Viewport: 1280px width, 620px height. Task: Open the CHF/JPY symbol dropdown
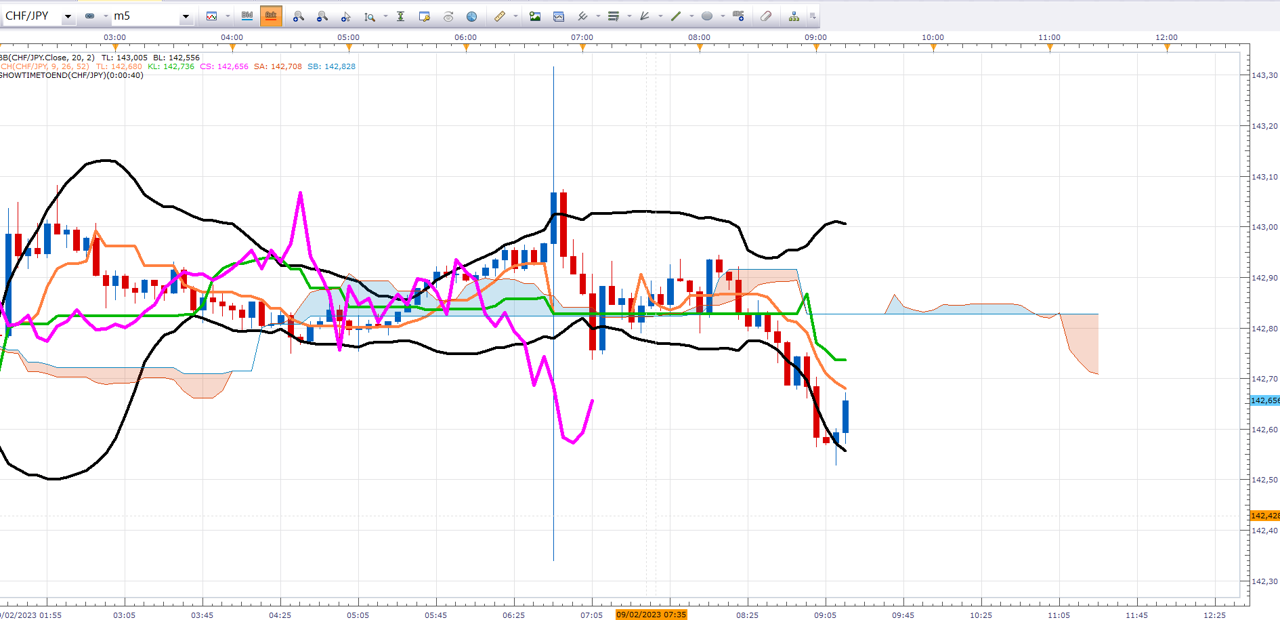tap(67, 17)
